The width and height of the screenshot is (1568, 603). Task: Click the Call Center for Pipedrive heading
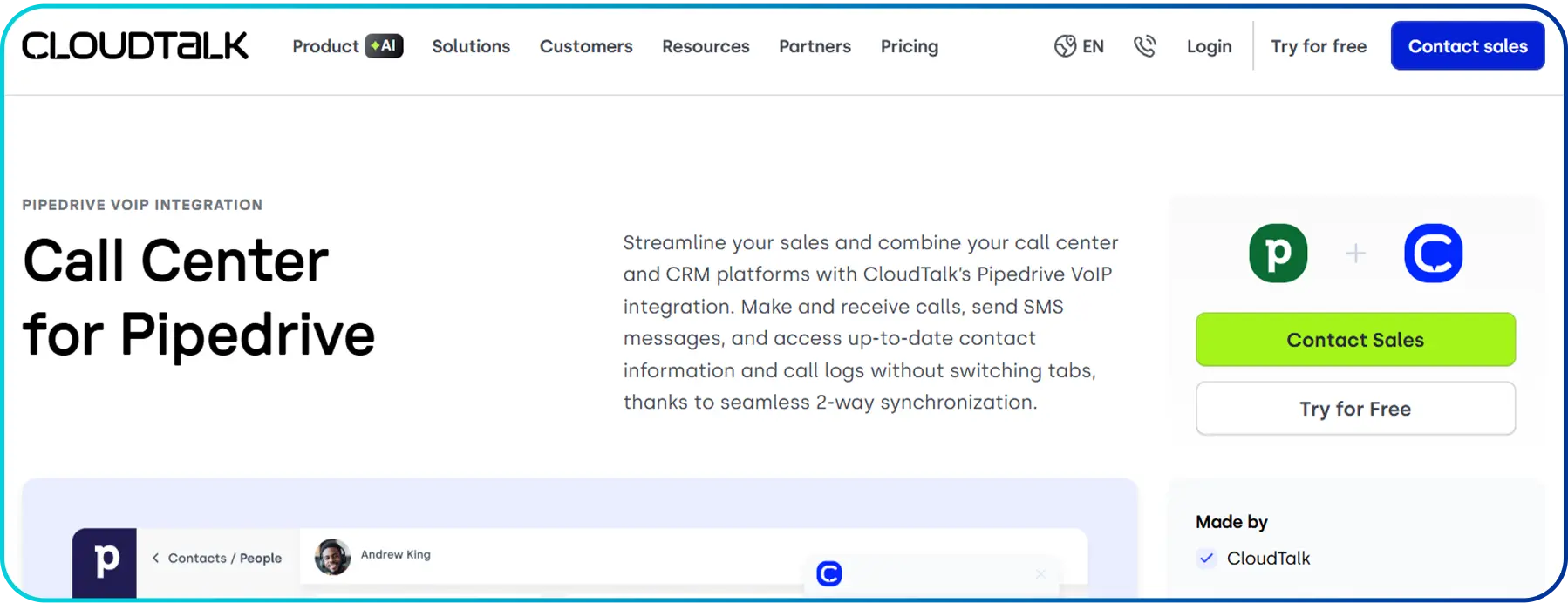tap(199, 297)
